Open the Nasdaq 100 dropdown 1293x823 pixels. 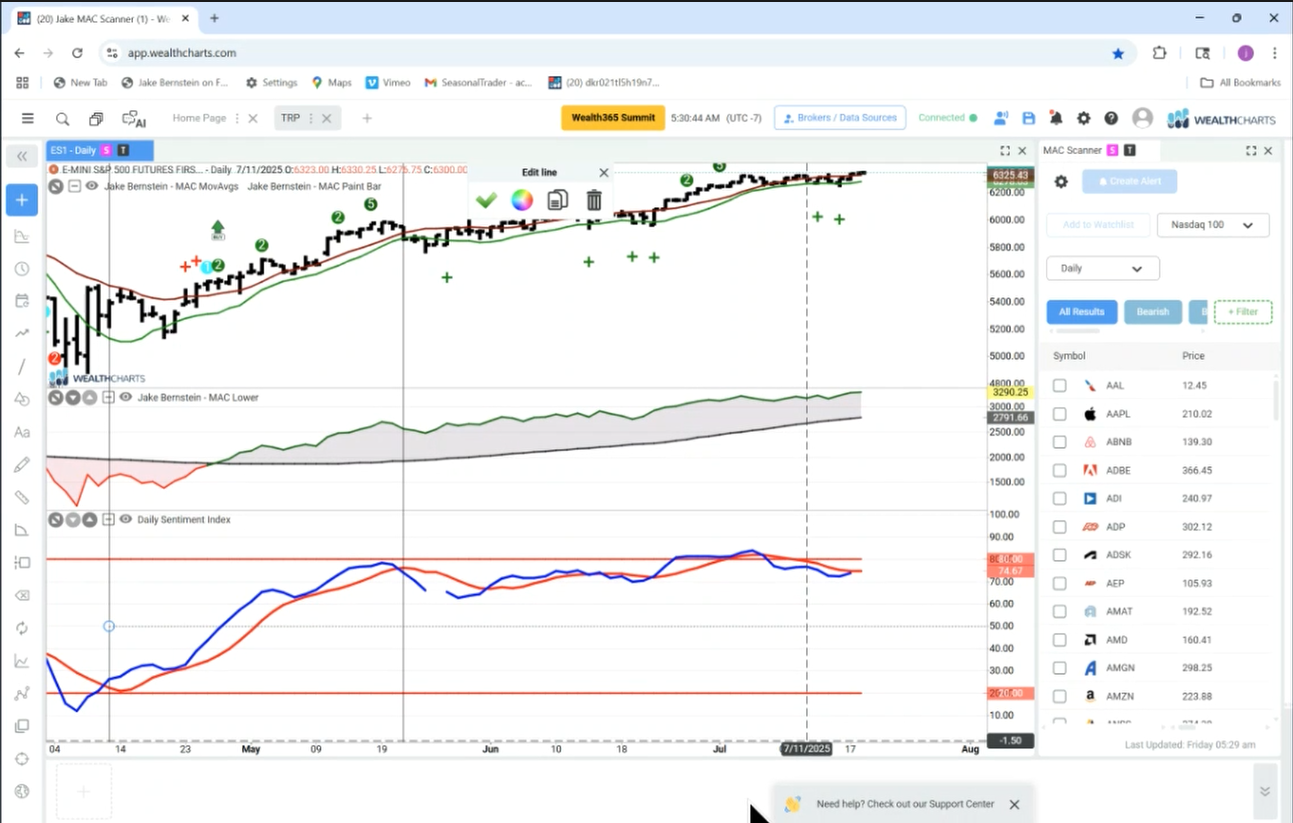coord(1213,225)
